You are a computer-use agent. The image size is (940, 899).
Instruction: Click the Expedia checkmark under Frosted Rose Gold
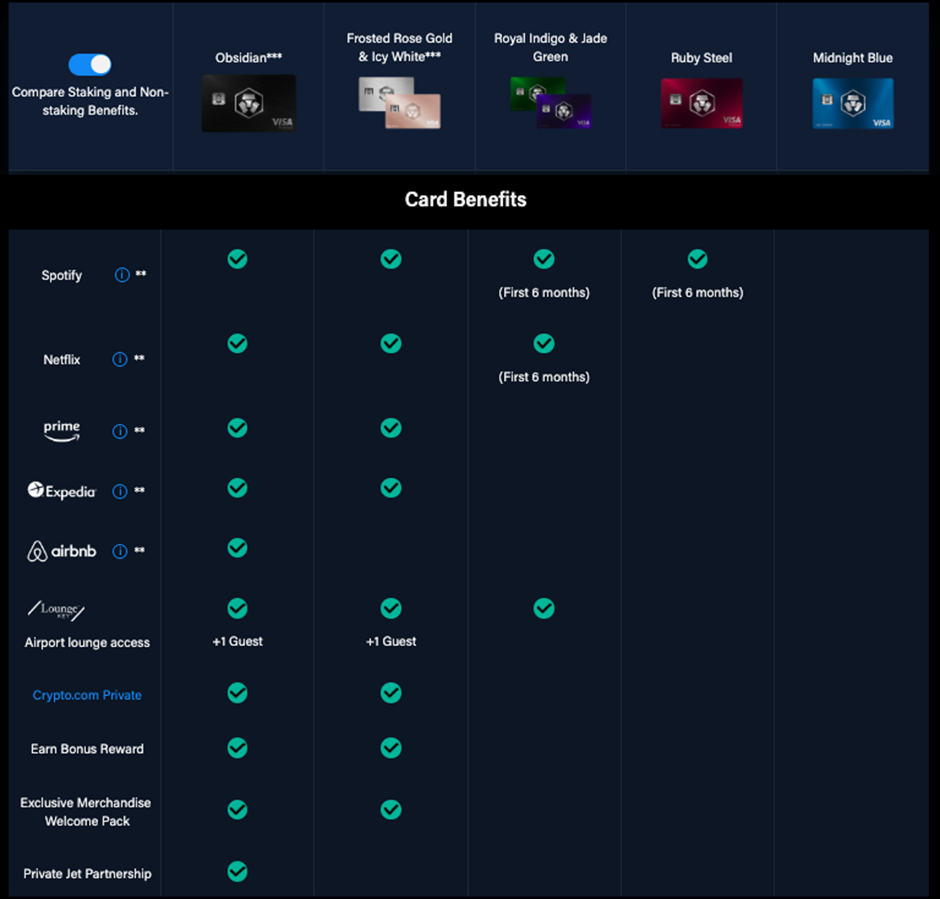391,488
